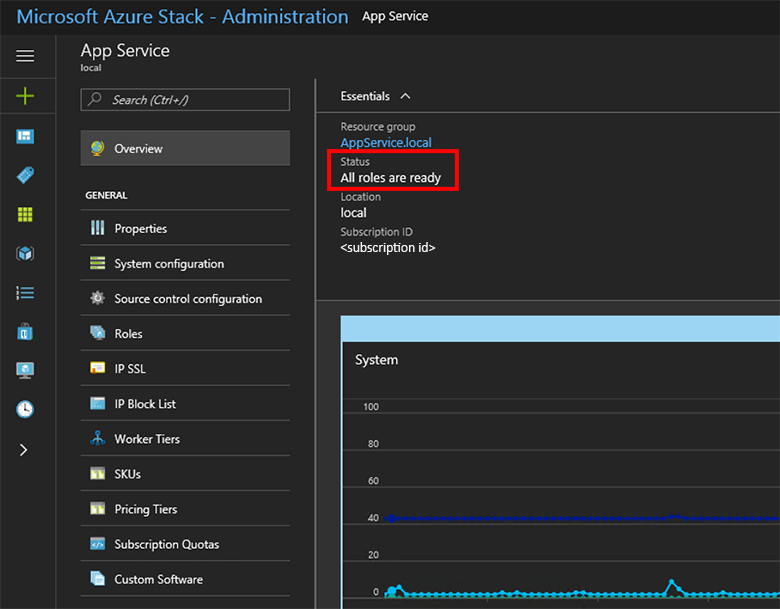
Task: Select Subscription Quotas from the menu
Action: (166, 545)
